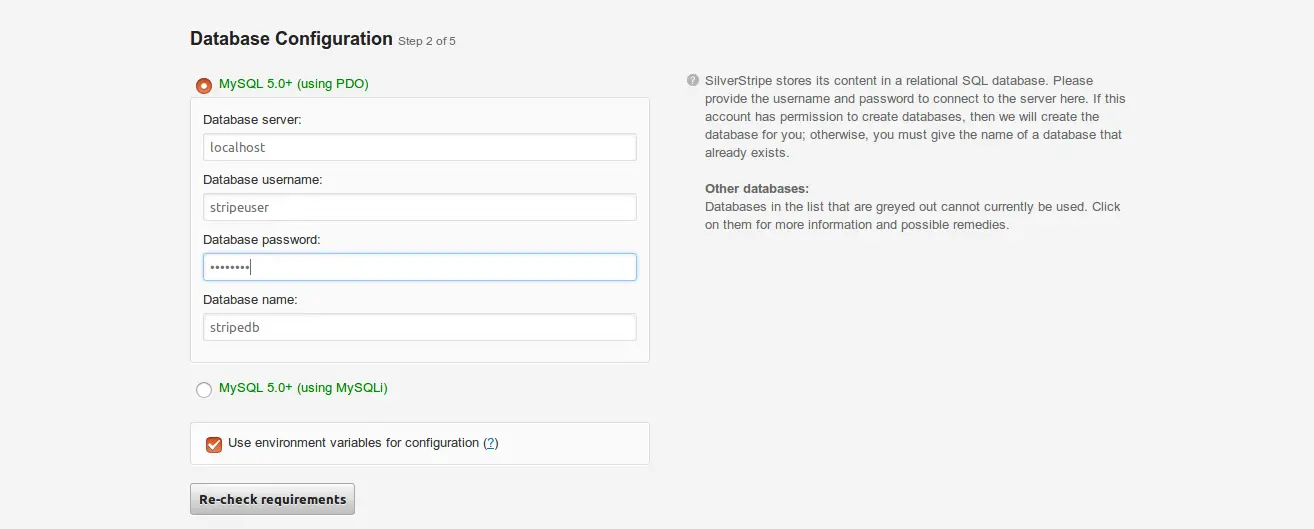Click into the Database username field
This screenshot has width=1314, height=529.
click(x=420, y=207)
